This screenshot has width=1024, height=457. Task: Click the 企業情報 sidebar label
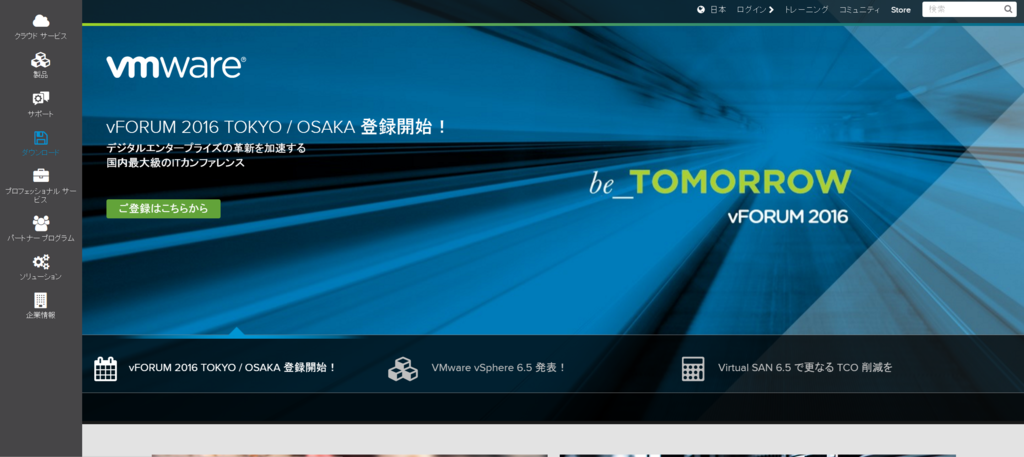pos(40,315)
